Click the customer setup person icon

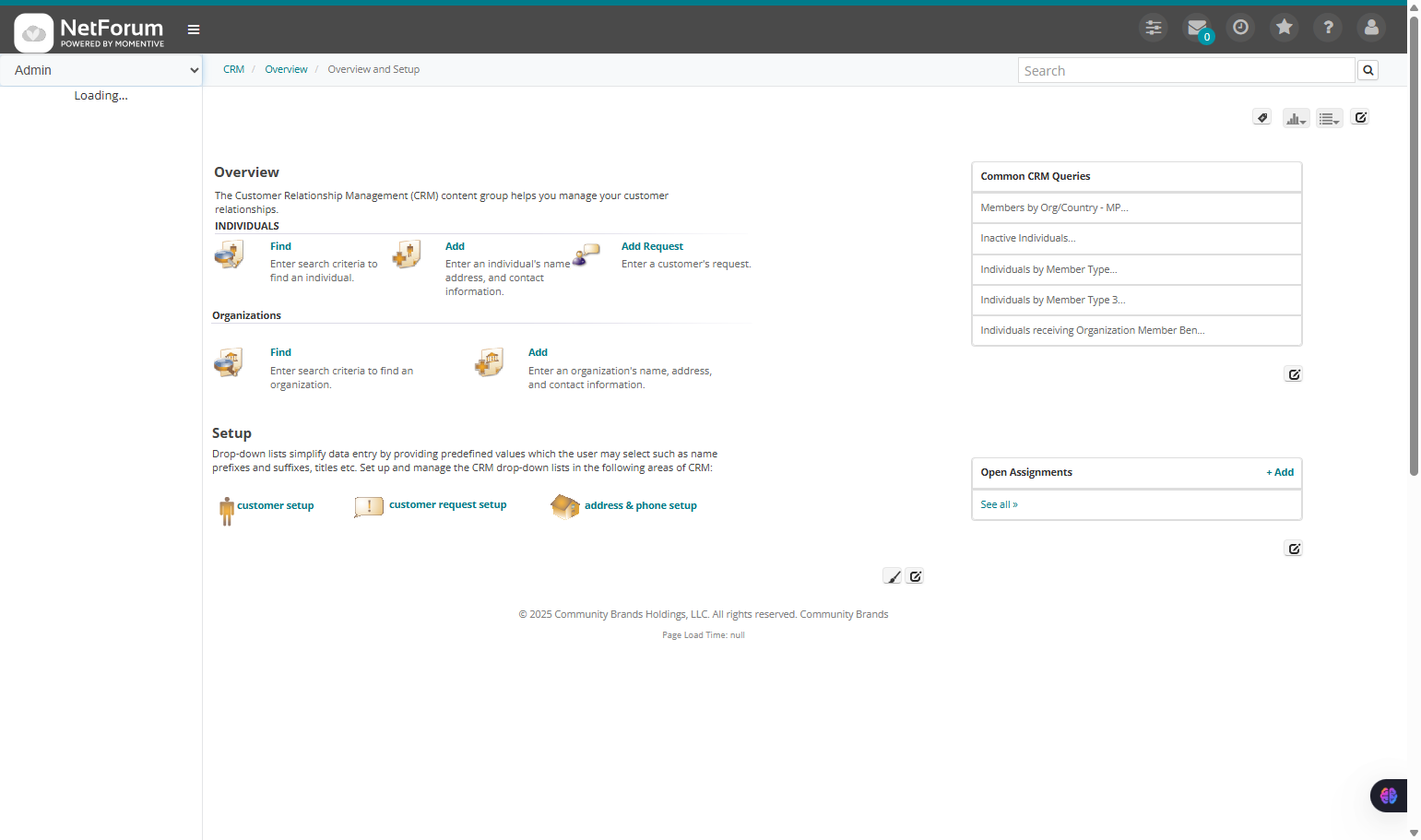227,511
